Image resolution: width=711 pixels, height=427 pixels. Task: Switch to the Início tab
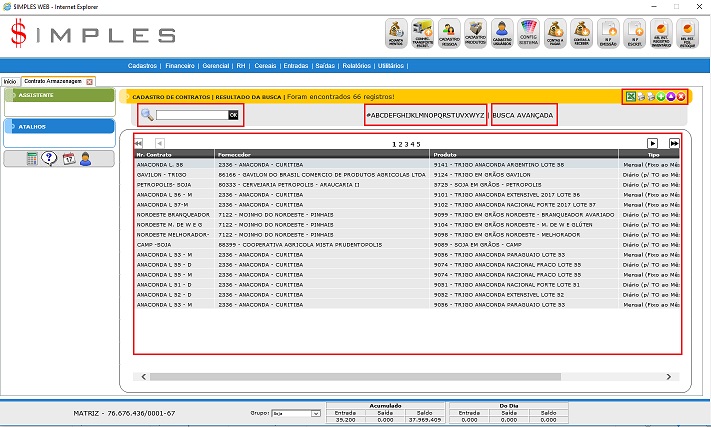pos(10,80)
